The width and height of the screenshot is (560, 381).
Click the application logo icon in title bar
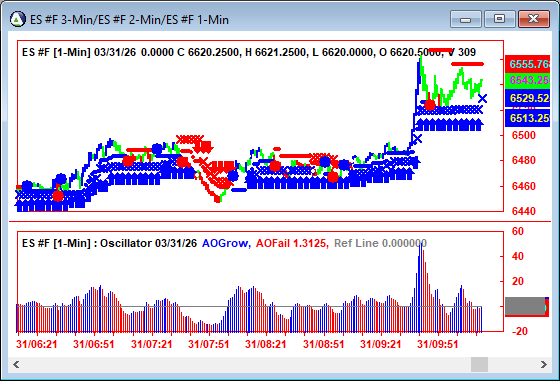click(x=18, y=19)
